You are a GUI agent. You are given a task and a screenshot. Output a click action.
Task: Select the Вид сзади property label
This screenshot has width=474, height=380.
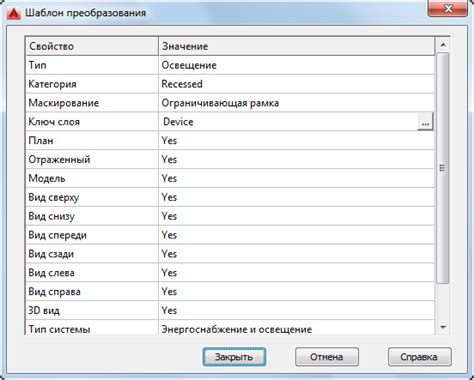[92, 254]
